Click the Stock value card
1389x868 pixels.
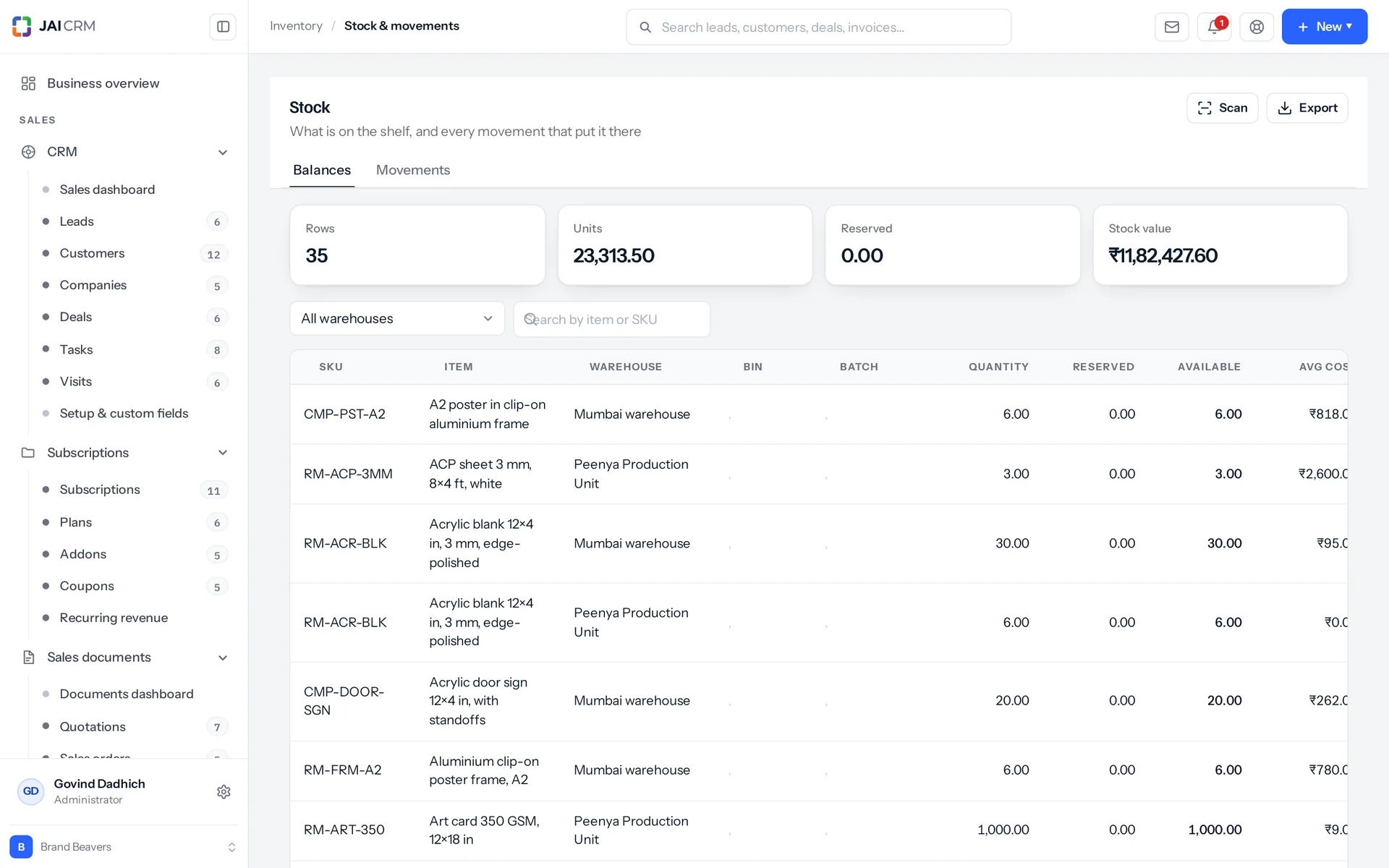(1220, 244)
